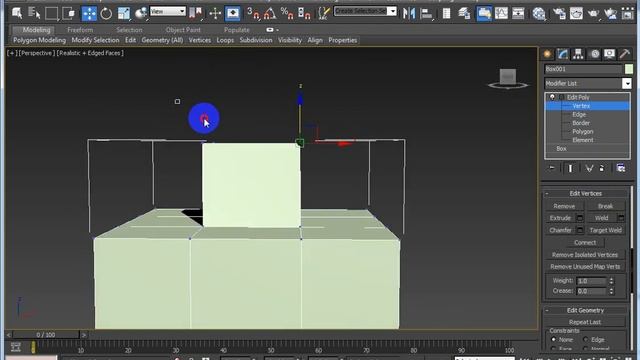The image size is (640, 360).
Task: Toggle the Graphite Modeling ribbon icon
Action: [x=484, y=13]
